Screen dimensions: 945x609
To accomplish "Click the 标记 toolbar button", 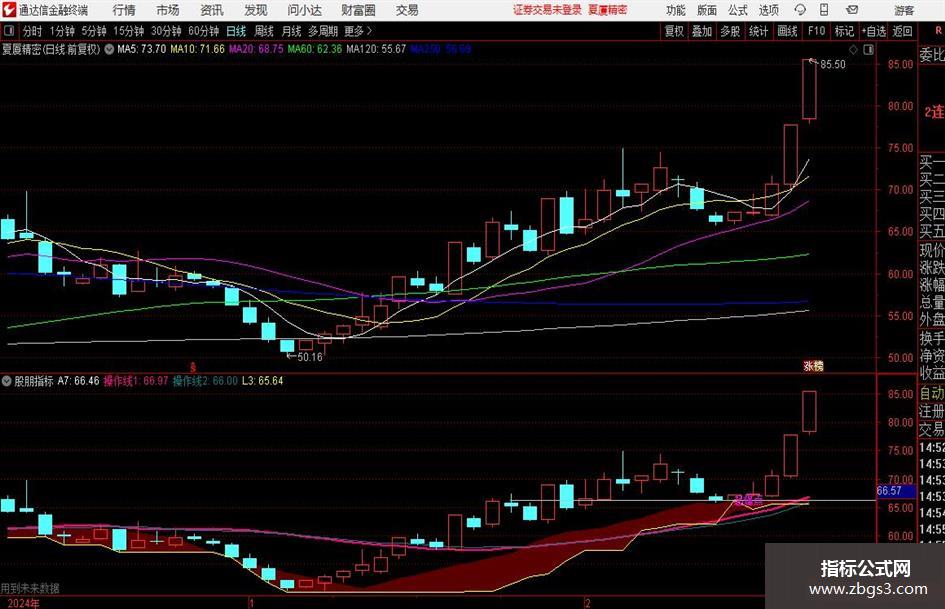I will pos(844,31).
